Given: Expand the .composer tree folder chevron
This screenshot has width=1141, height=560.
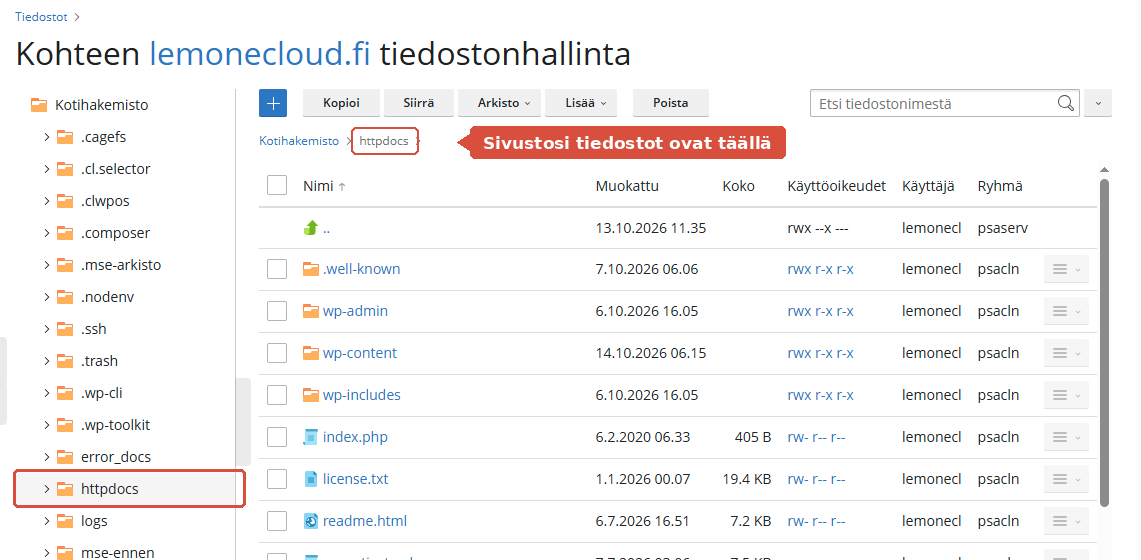Looking at the screenshot, I should point(47,233).
